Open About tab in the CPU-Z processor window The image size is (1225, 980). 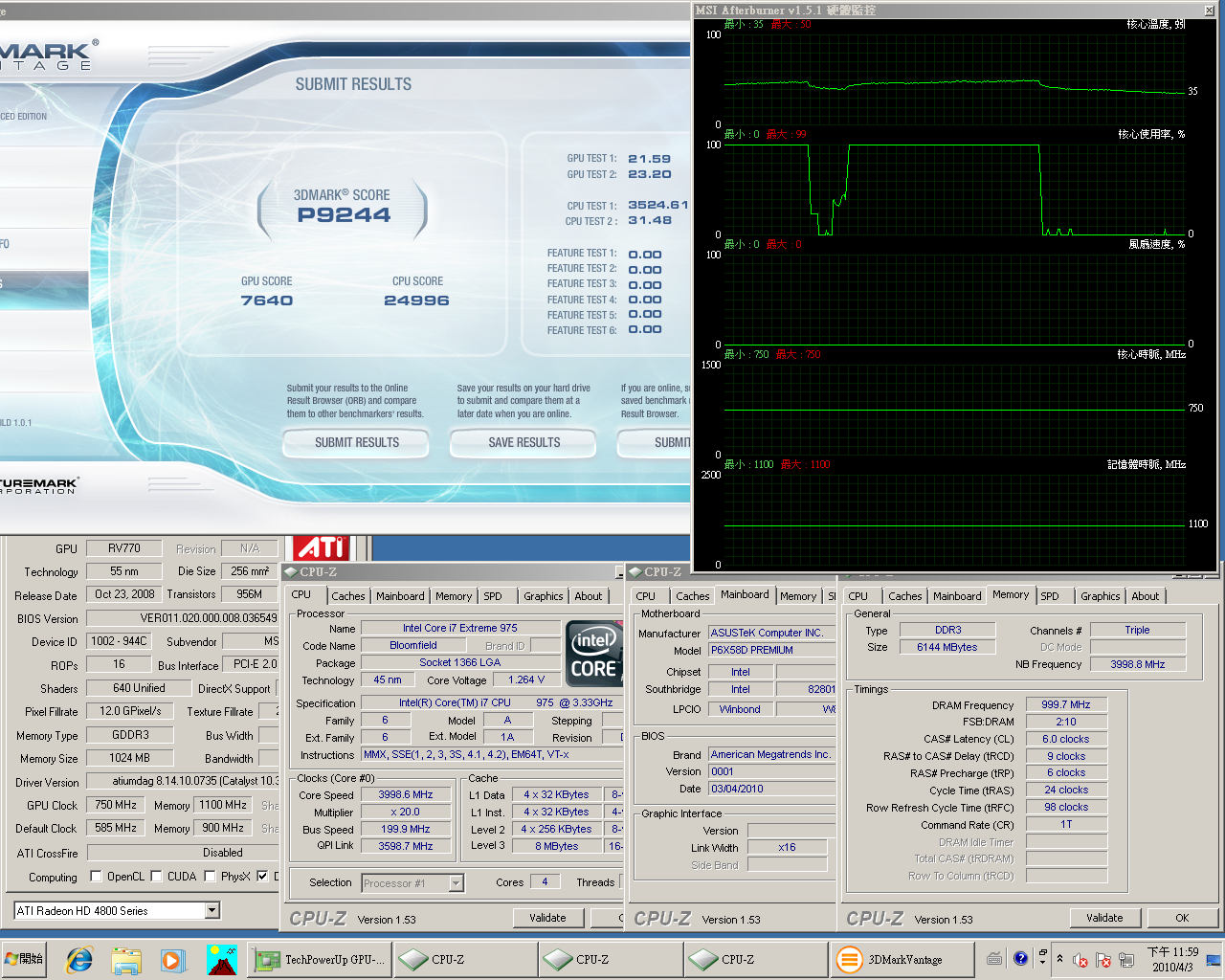589,596
